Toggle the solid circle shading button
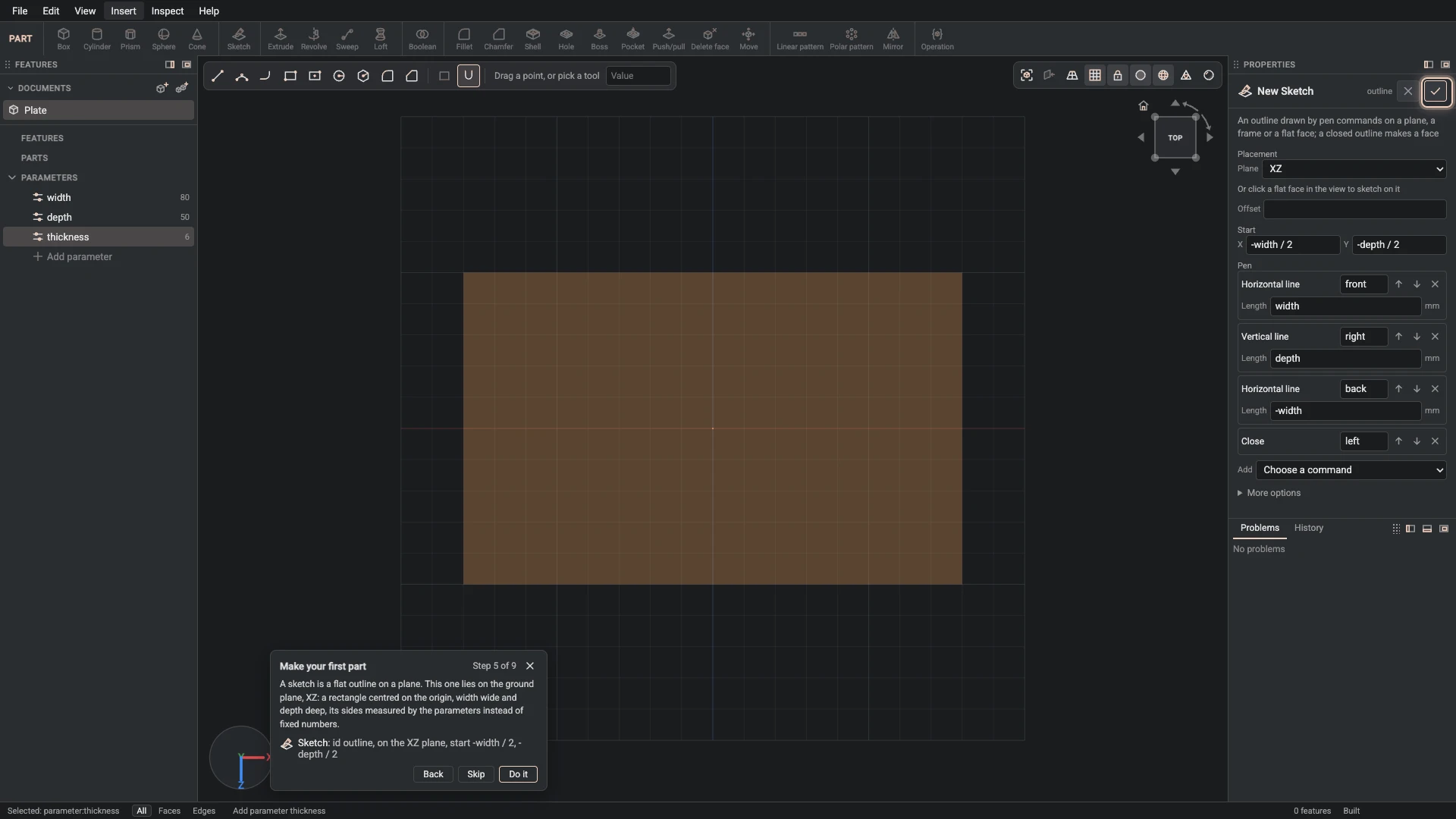1456x819 pixels. 1141,75
